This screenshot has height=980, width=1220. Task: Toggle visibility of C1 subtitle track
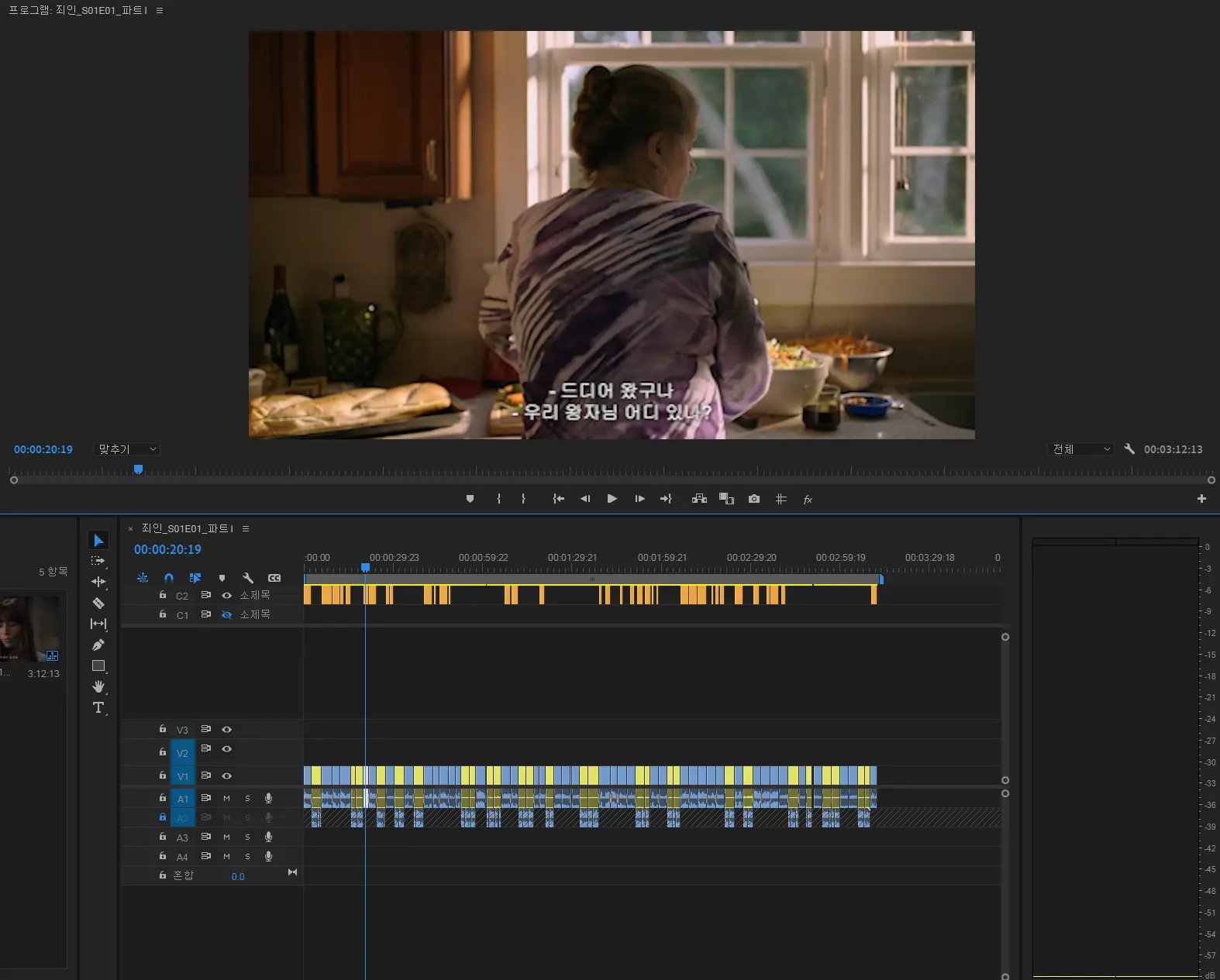(x=226, y=614)
